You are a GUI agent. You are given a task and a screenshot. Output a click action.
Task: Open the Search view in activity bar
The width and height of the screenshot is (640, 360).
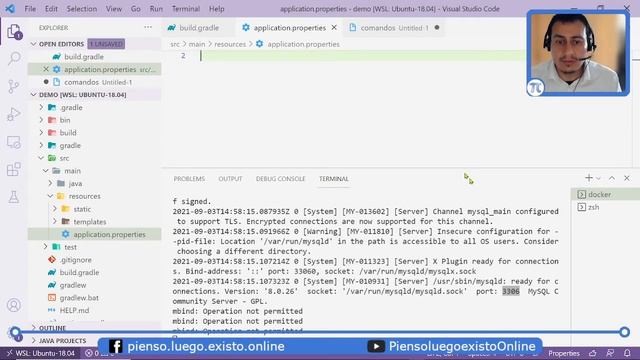pos(14,58)
